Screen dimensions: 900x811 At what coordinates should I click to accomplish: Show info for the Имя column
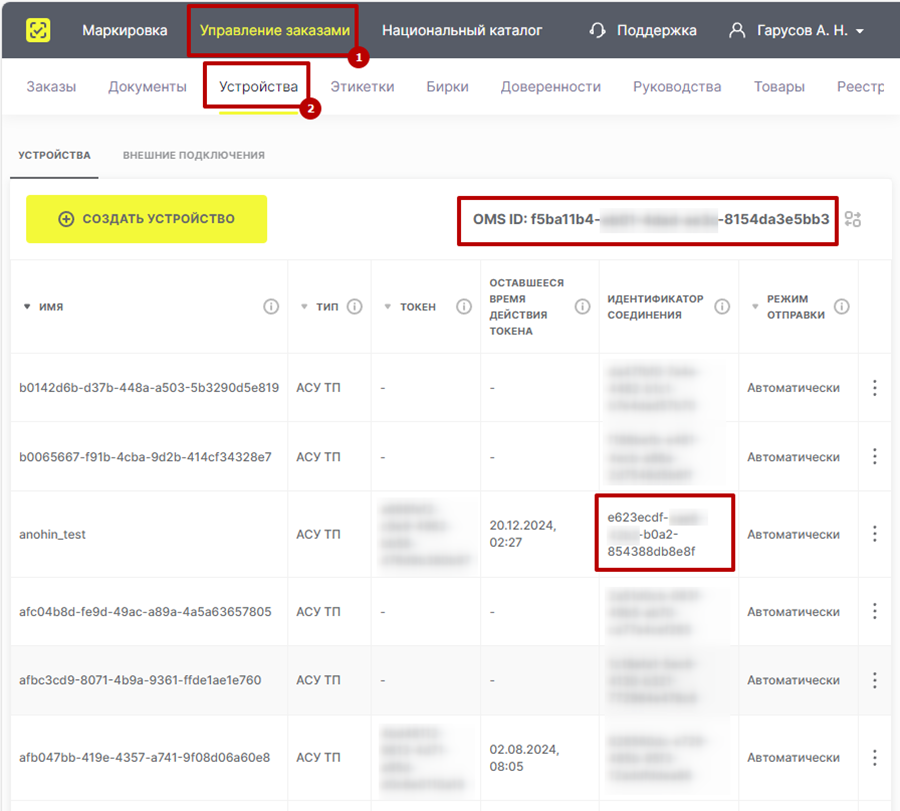[271, 306]
